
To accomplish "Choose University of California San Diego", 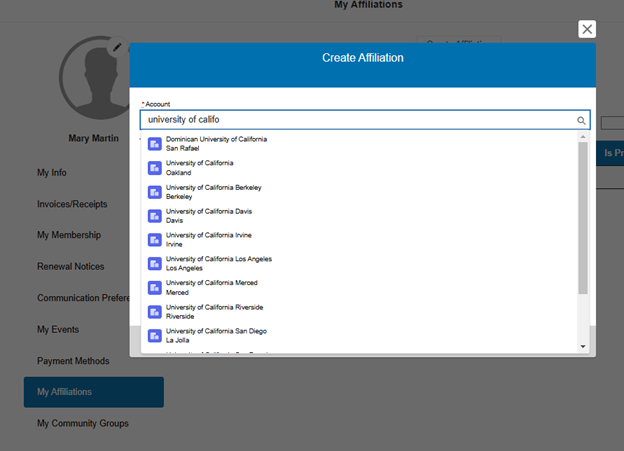I will point(359,336).
